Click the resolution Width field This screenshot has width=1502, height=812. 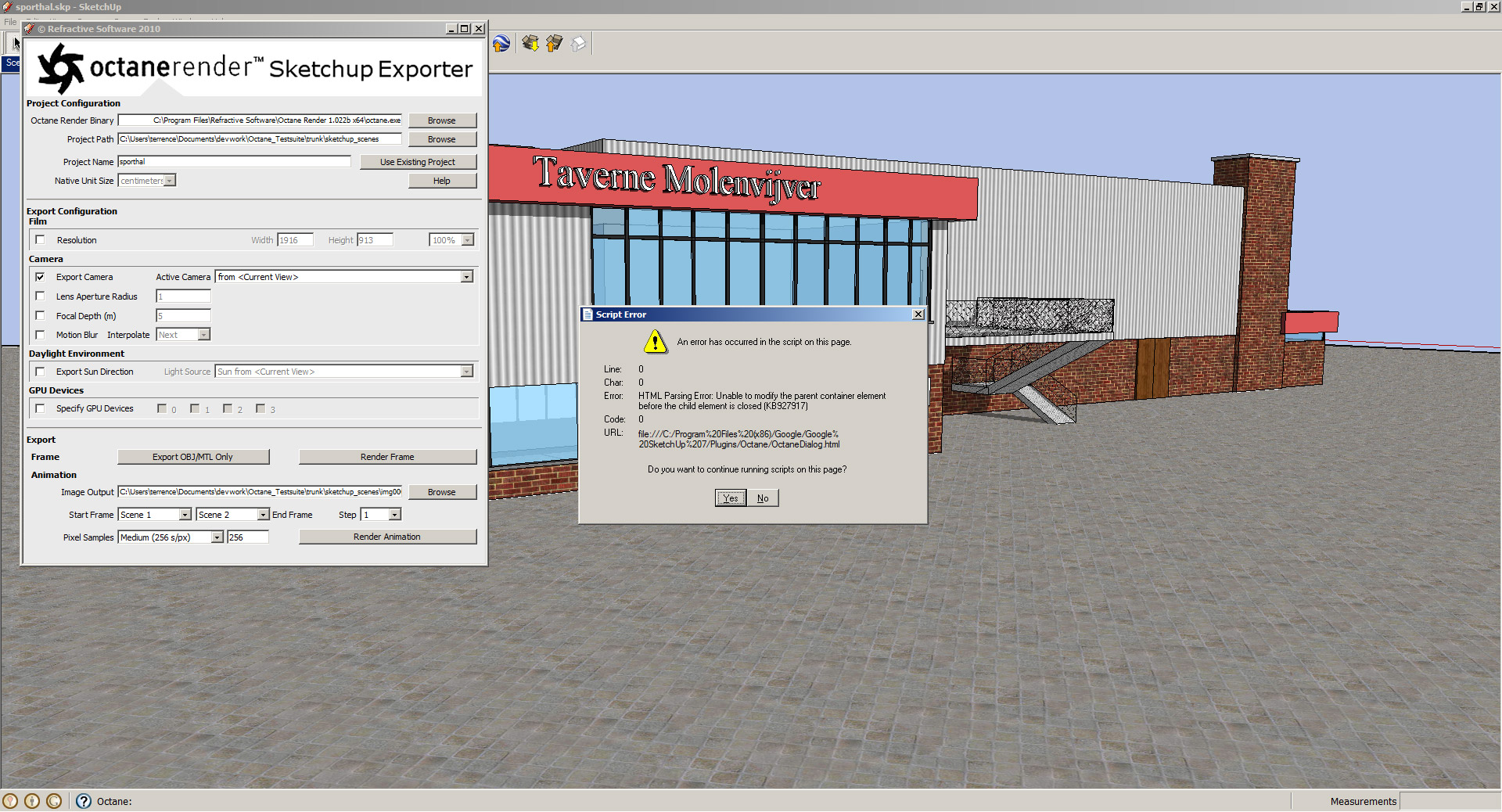(x=296, y=240)
